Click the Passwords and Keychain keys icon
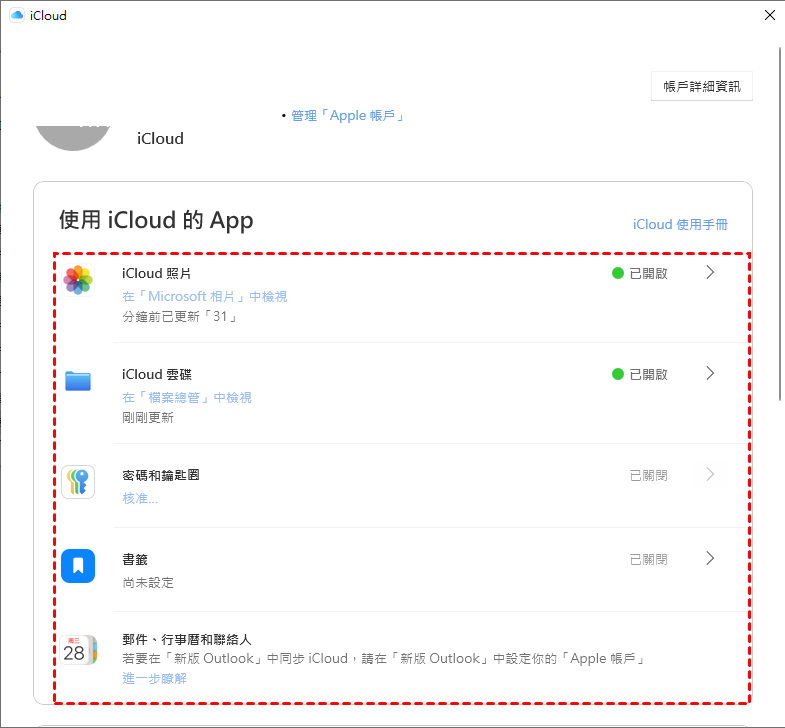 click(x=78, y=482)
